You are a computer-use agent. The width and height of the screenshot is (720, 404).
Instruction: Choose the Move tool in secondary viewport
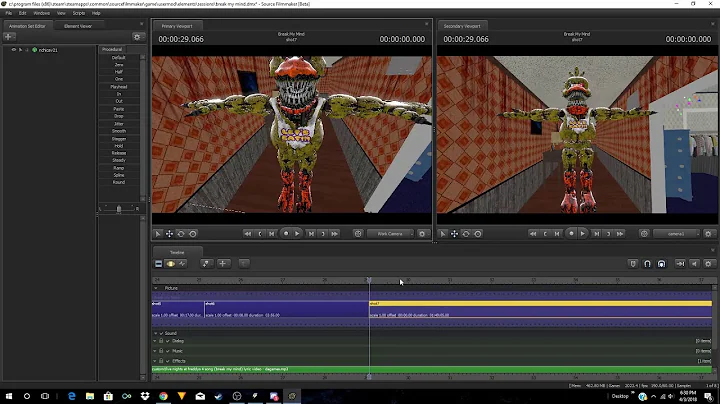pos(455,234)
